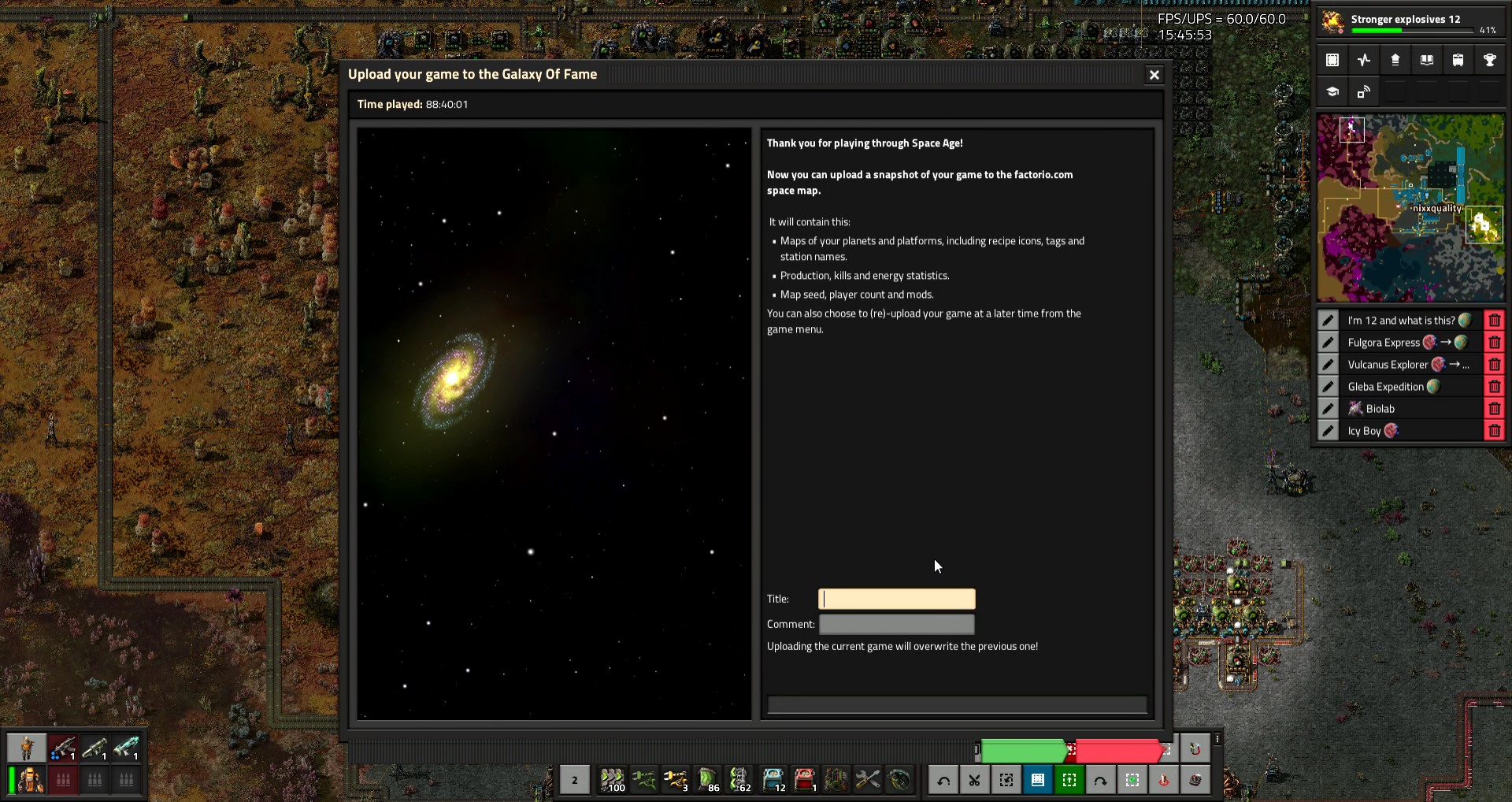
Task: Open the bonuses arrow-up icon
Action: point(1395,60)
